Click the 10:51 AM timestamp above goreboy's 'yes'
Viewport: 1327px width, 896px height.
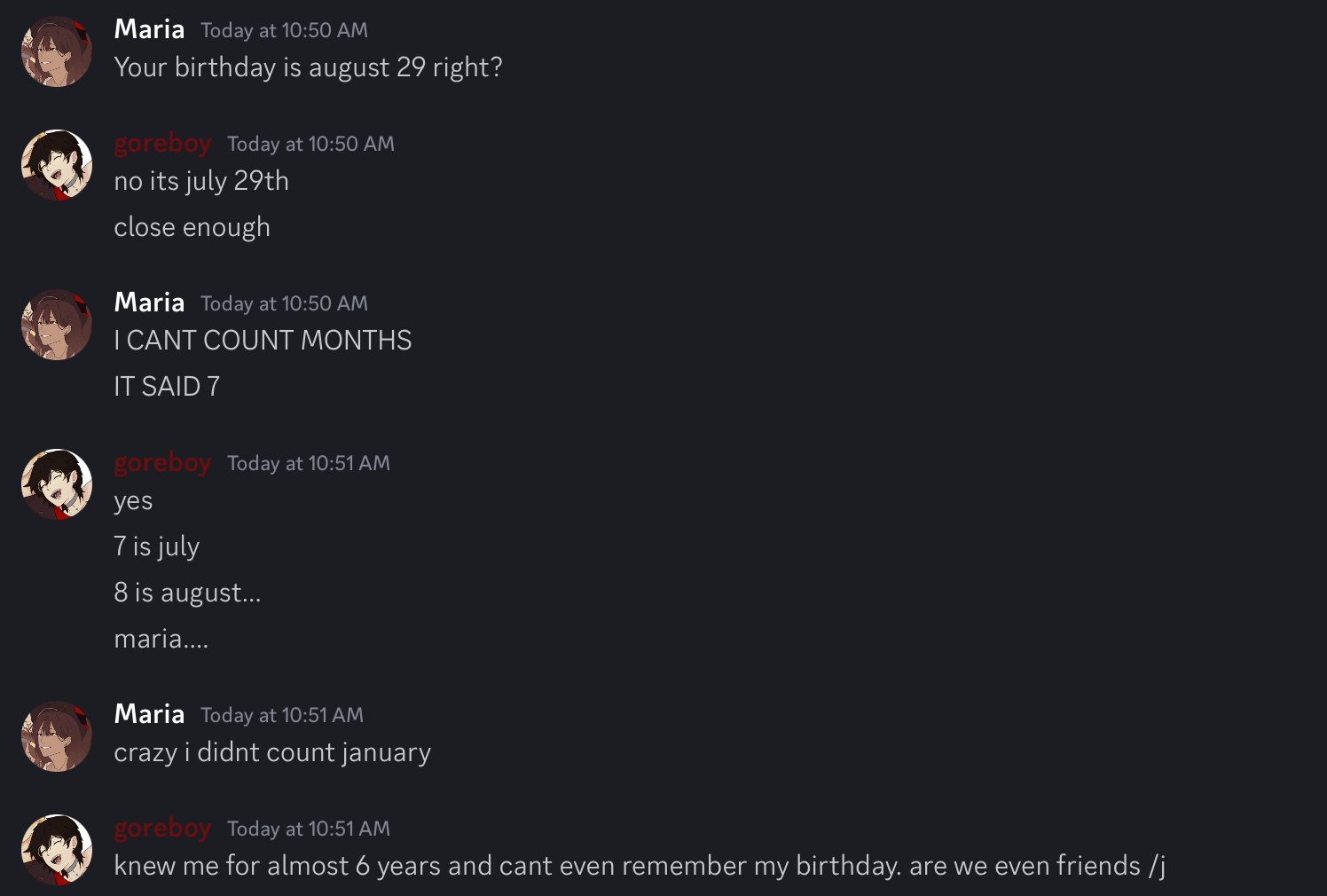(x=308, y=463)
